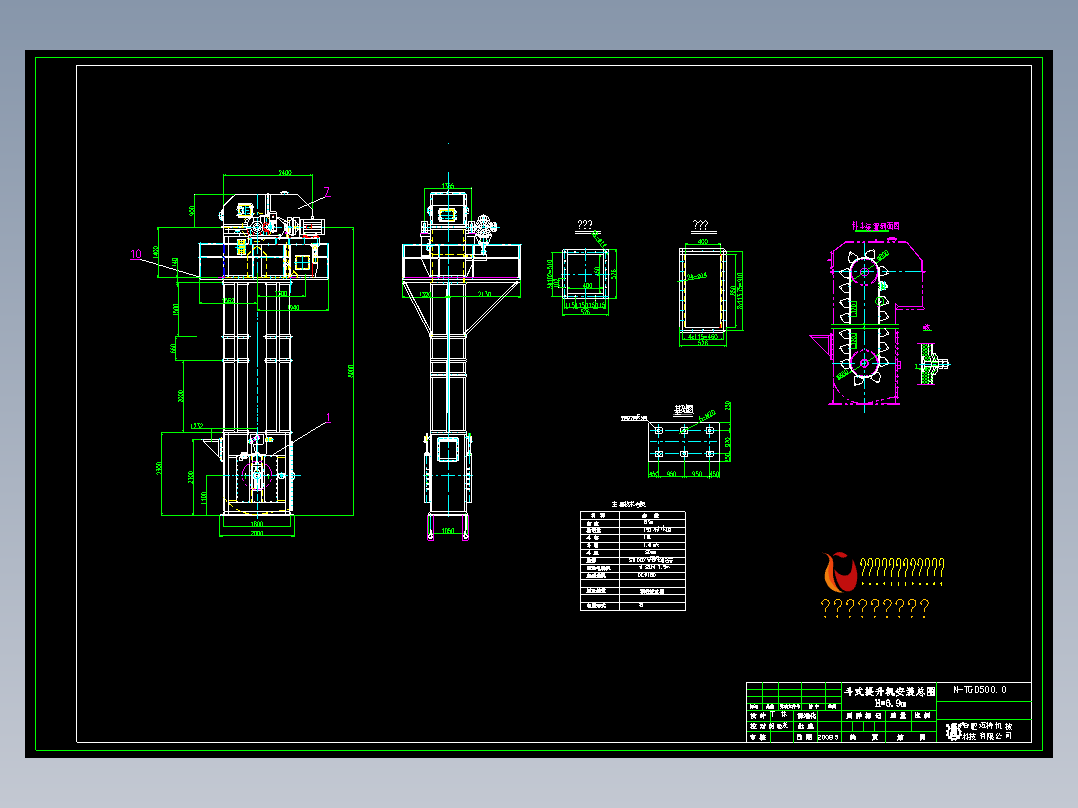Click the 400 dimension atop rectangular flange
1078x808 pixels.
[703, 242]
